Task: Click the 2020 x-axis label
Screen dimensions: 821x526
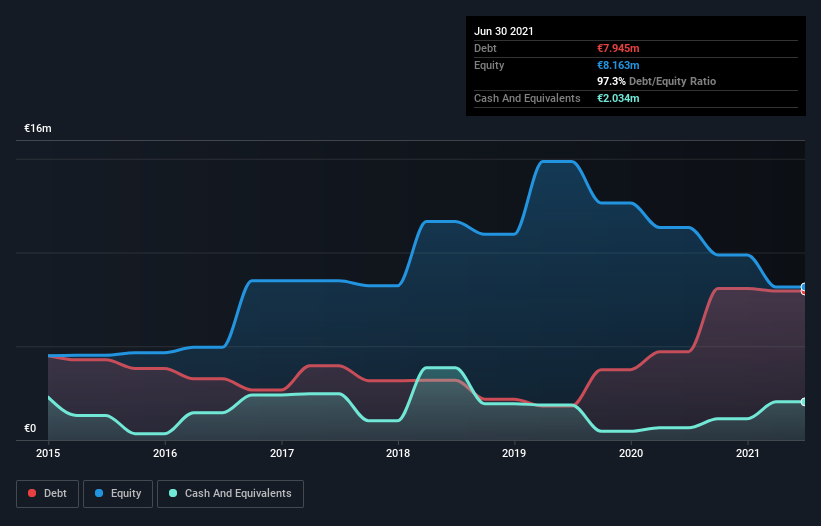Action: pyautogui.click(x=631, y=453)
